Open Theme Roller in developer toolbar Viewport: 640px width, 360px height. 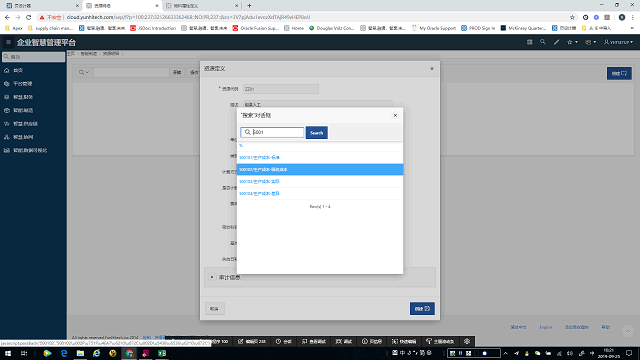tap(440, 342)
